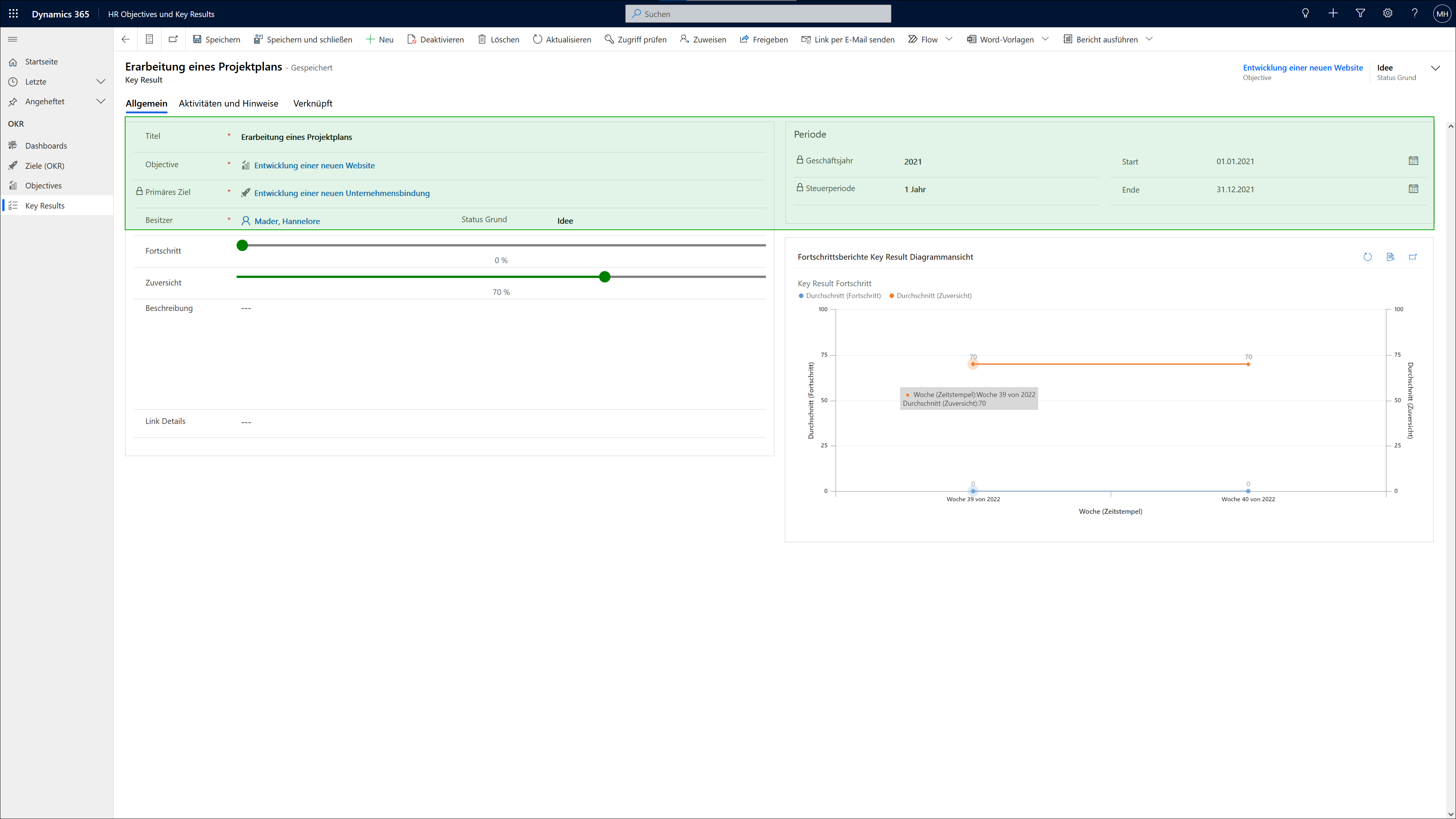The height and width of the screenshot is (819, 1456).
Task: Click blue data point at Woche 40
Action: pos(1248,491)
